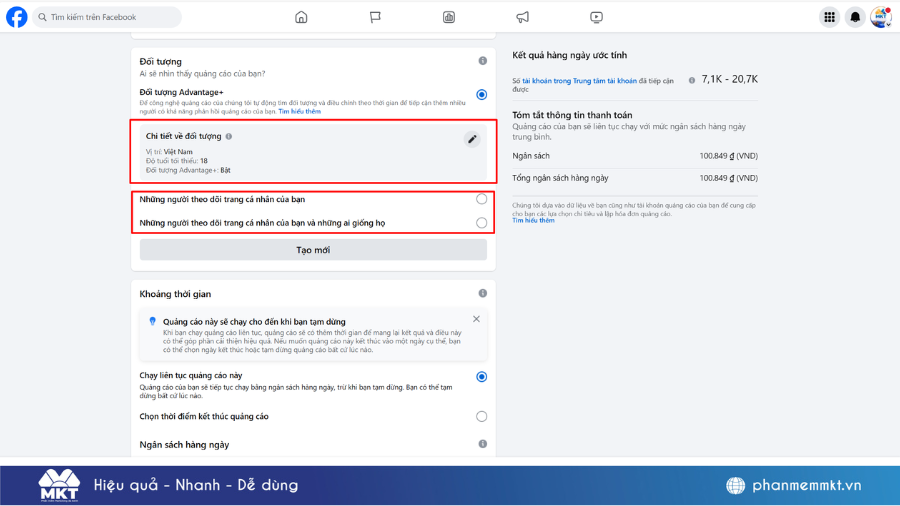This screenshot has width=900, height=506.
Task: Click Kết quả hàng ngày ước tính heading
Action: [x=569, y=55]
